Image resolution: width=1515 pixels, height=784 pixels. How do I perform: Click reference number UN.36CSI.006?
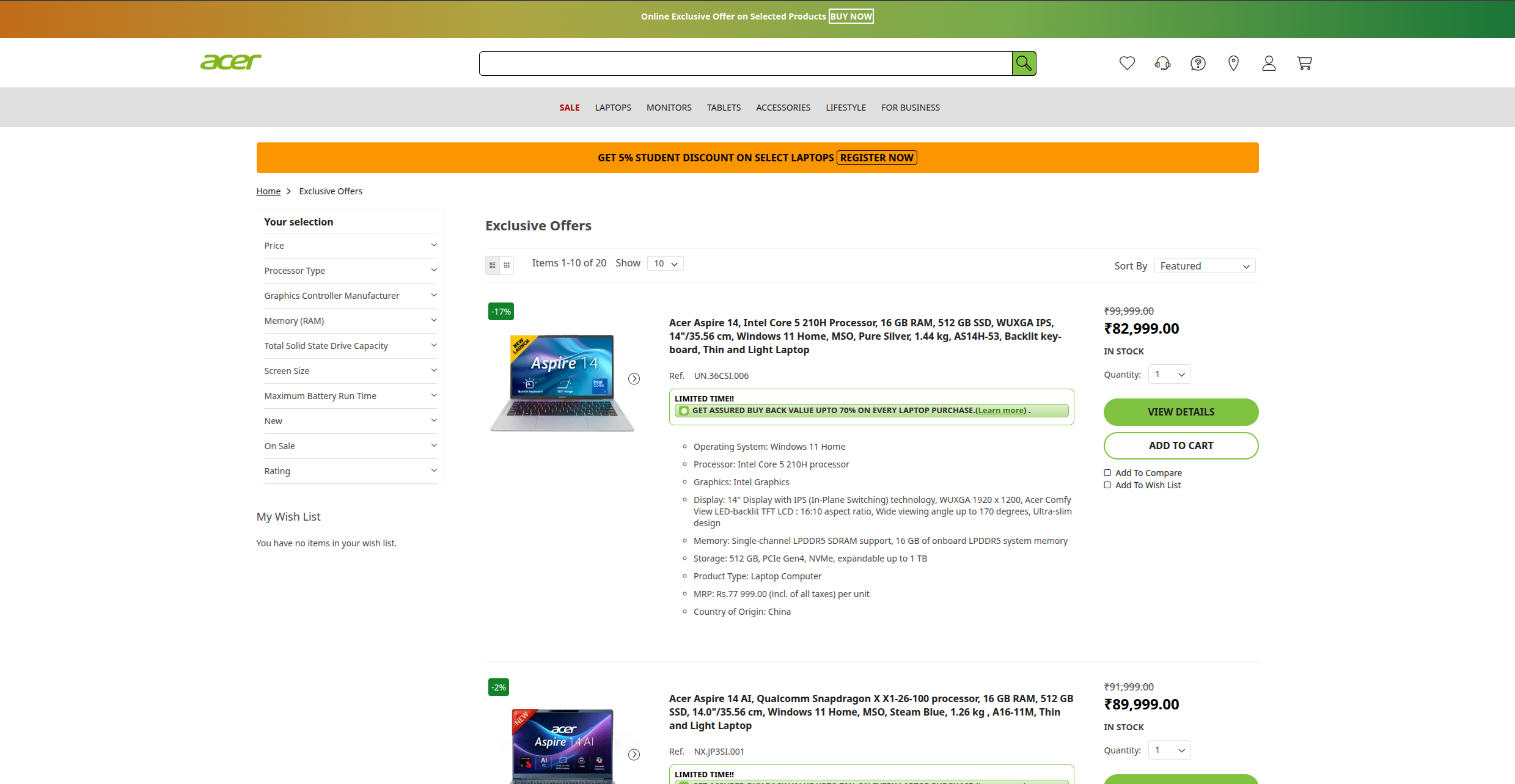[x=721, y=376]
